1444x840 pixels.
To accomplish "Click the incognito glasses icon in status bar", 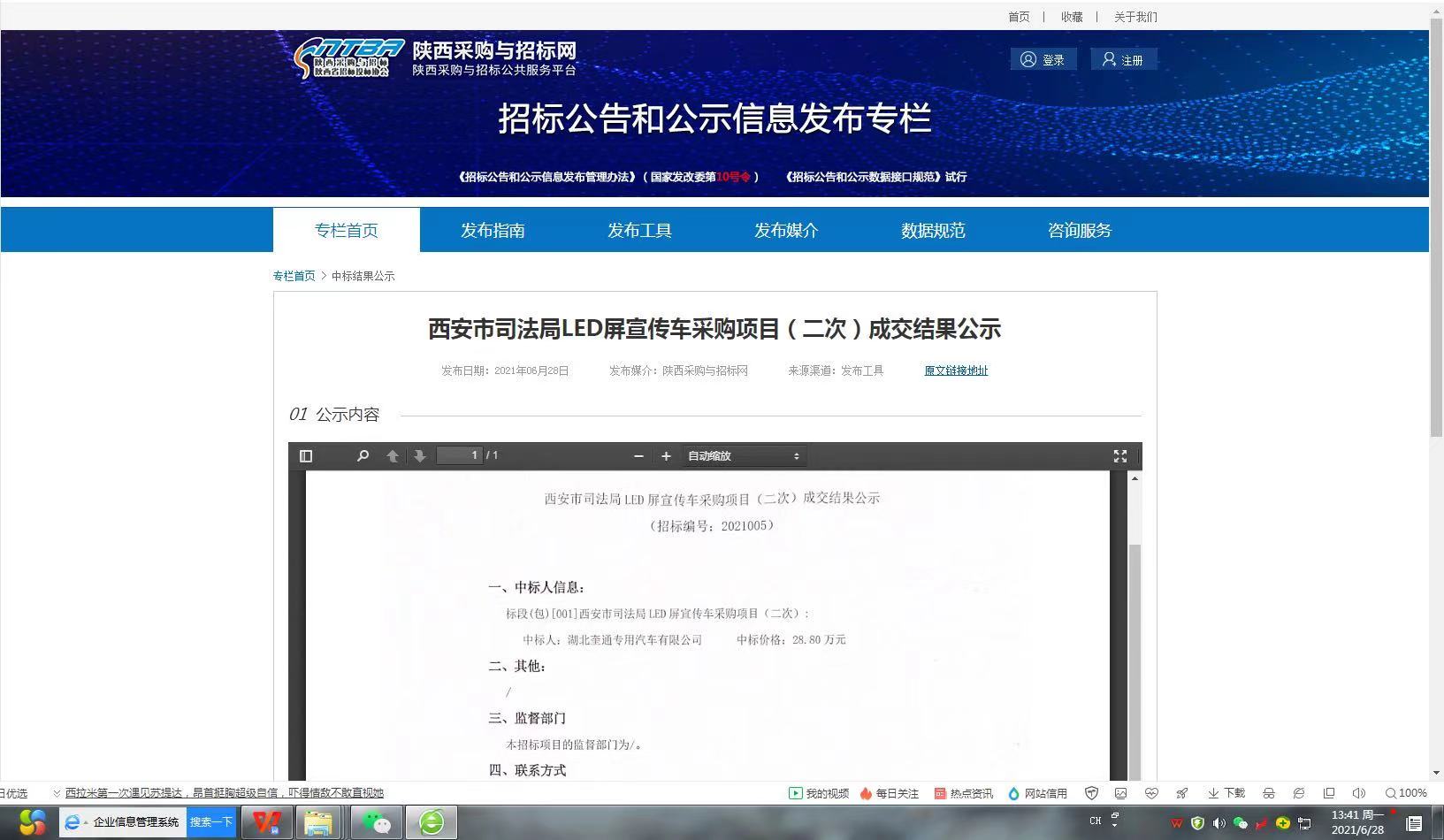I will 1268,793.
